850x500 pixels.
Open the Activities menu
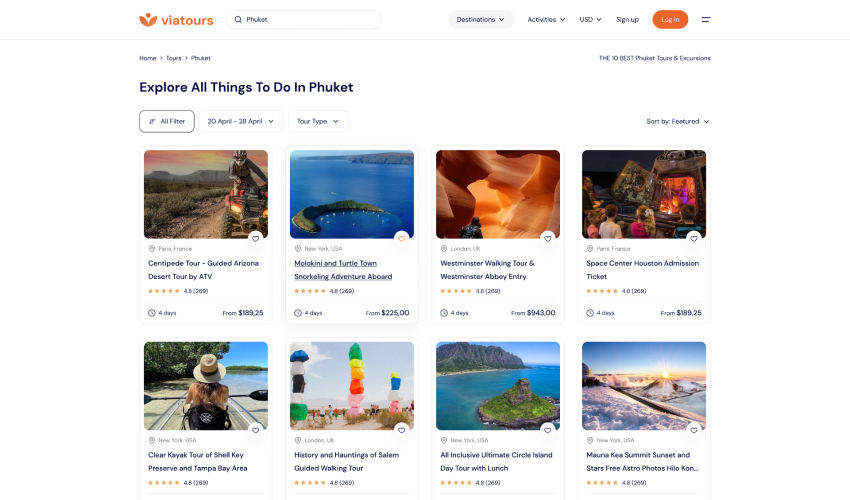click(x=546, y=19)
